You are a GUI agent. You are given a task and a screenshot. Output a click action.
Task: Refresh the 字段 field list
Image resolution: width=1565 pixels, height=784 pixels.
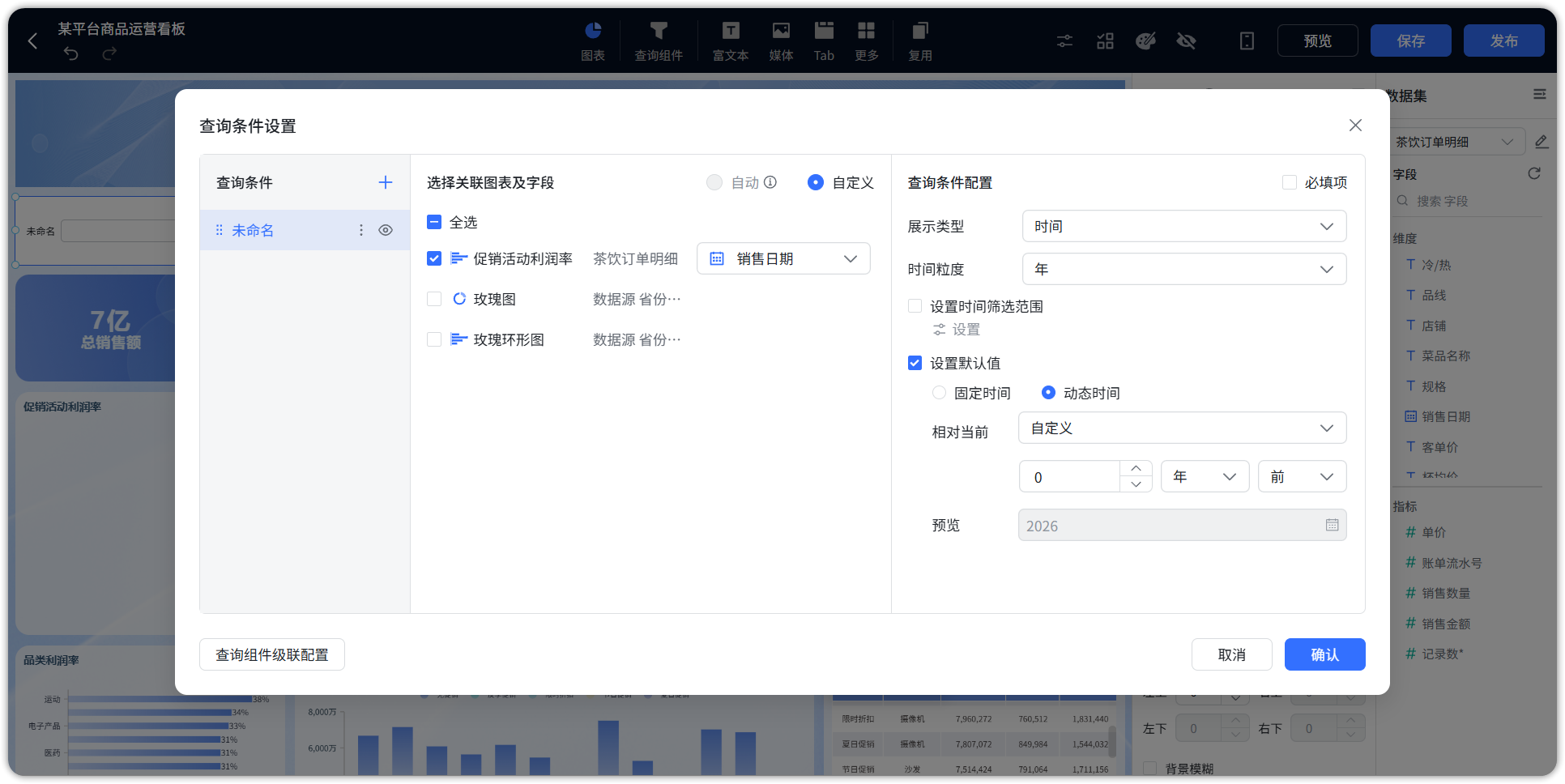pos(1534,173)
